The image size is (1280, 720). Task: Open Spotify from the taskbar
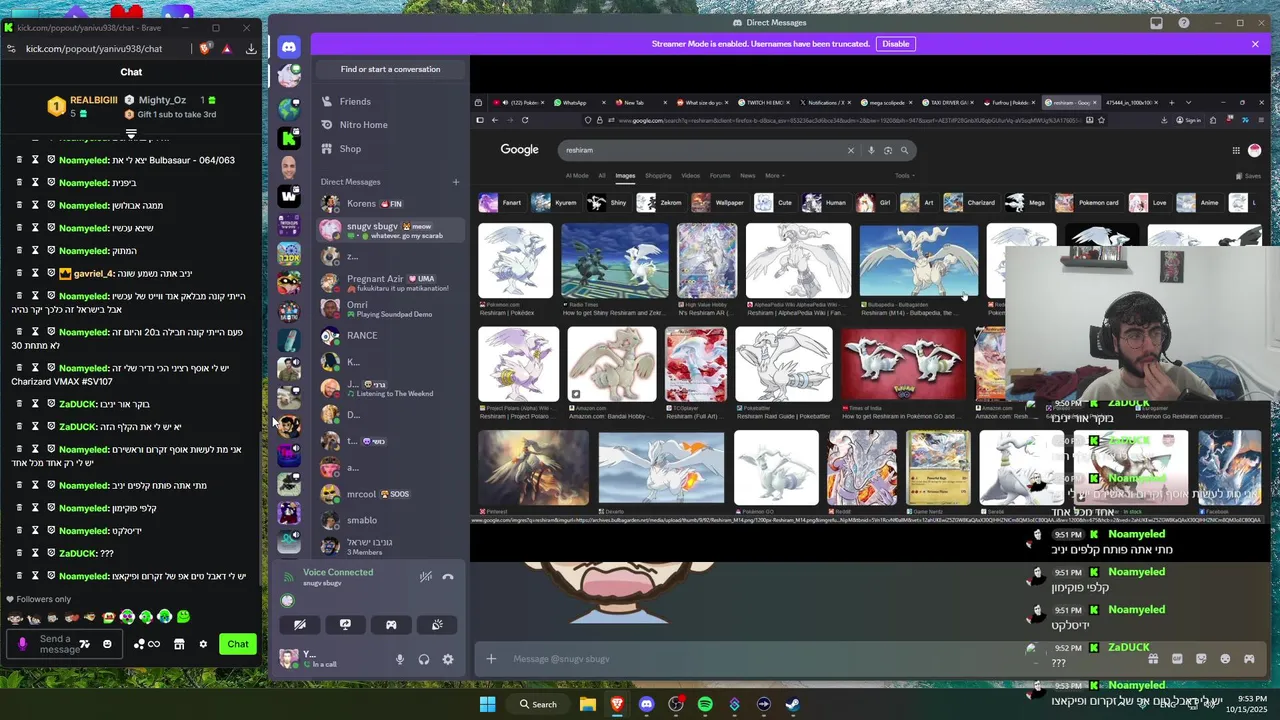pos(705,704)
